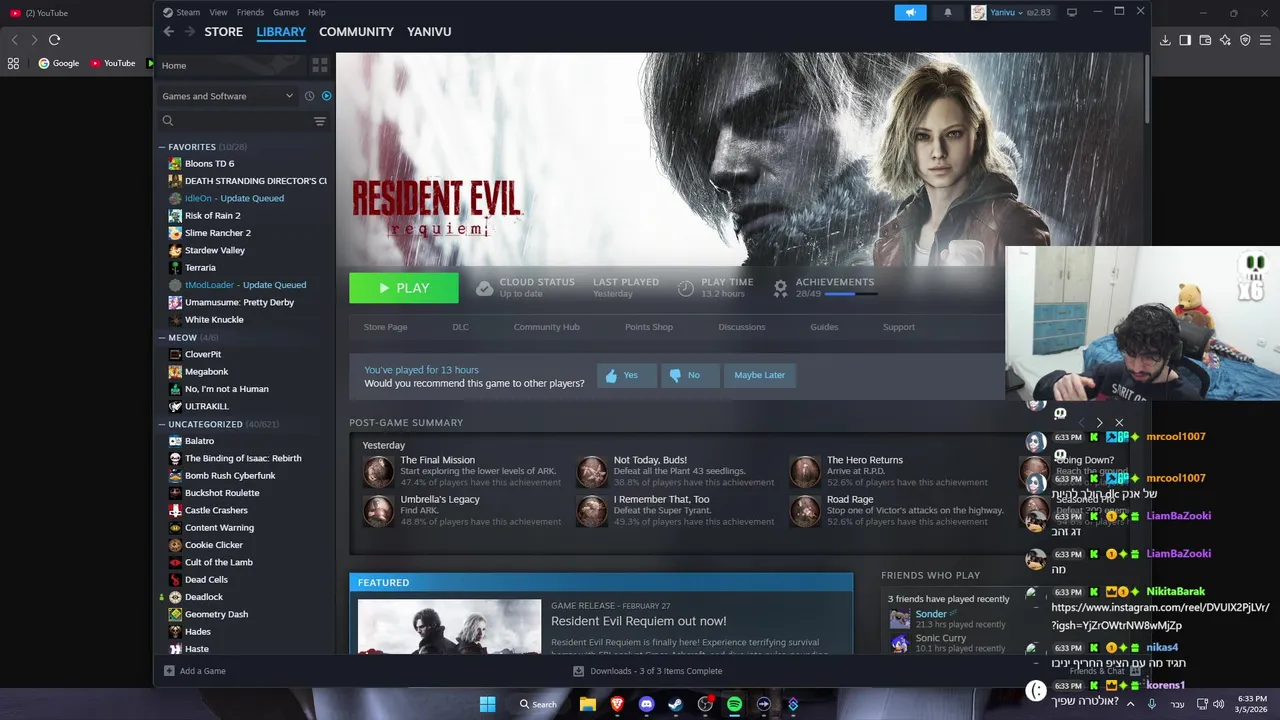Switch Steam to Big Picture mode
Screen dimensions: 1280x720
[x=1072, y=12]
